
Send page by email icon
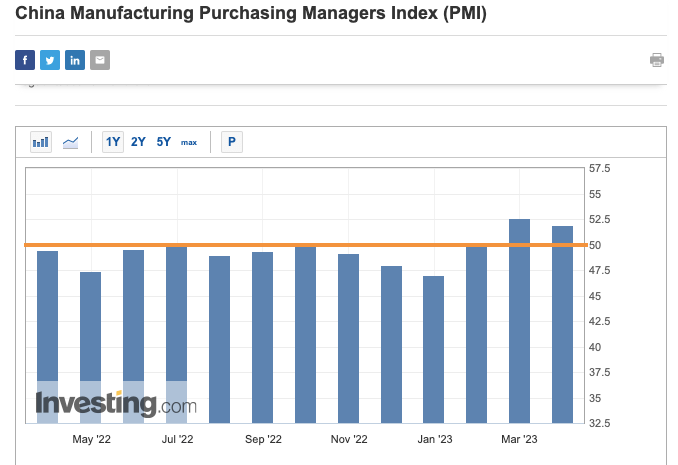click(x=100, y=60)
